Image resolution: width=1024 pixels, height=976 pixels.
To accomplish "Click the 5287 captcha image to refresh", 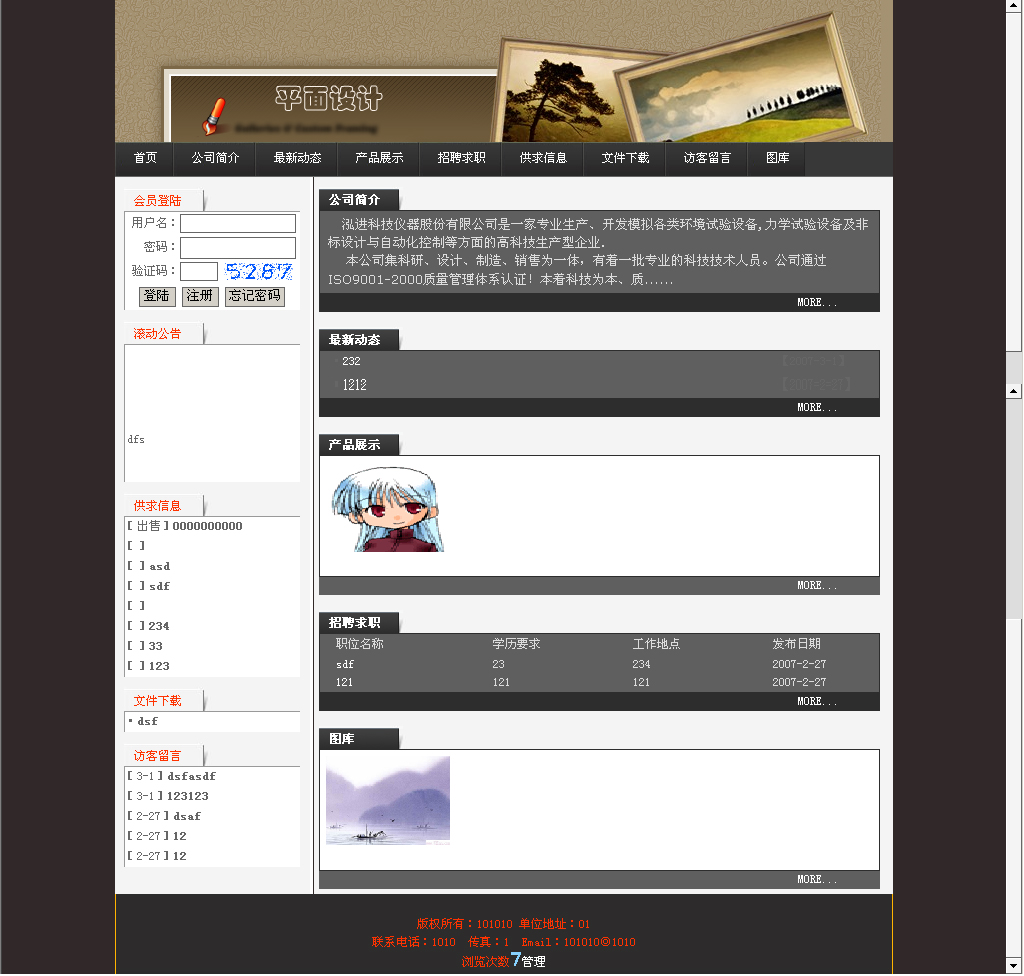I will coord(259,271).
